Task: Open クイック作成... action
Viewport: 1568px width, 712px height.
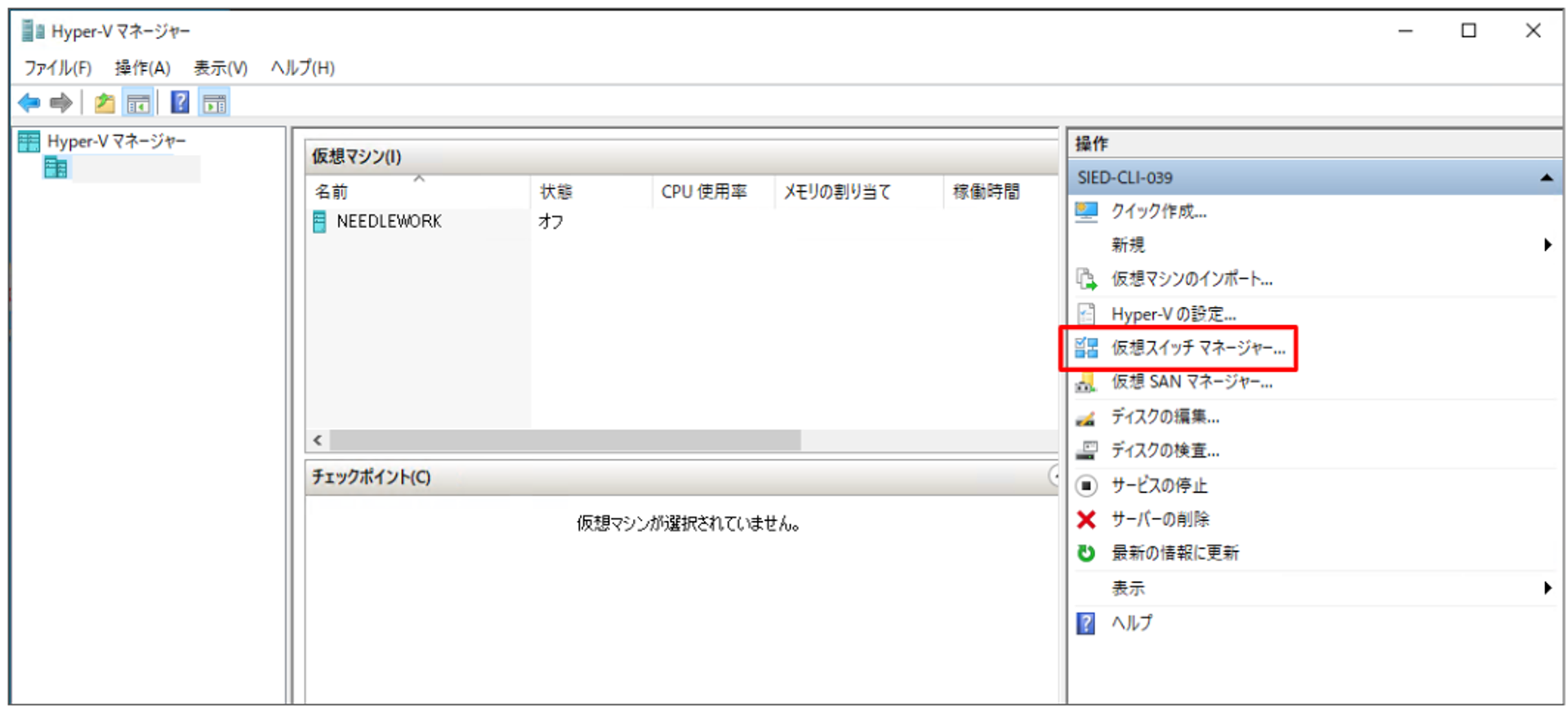Action: pyautogui.click(x=1159, y=211)
